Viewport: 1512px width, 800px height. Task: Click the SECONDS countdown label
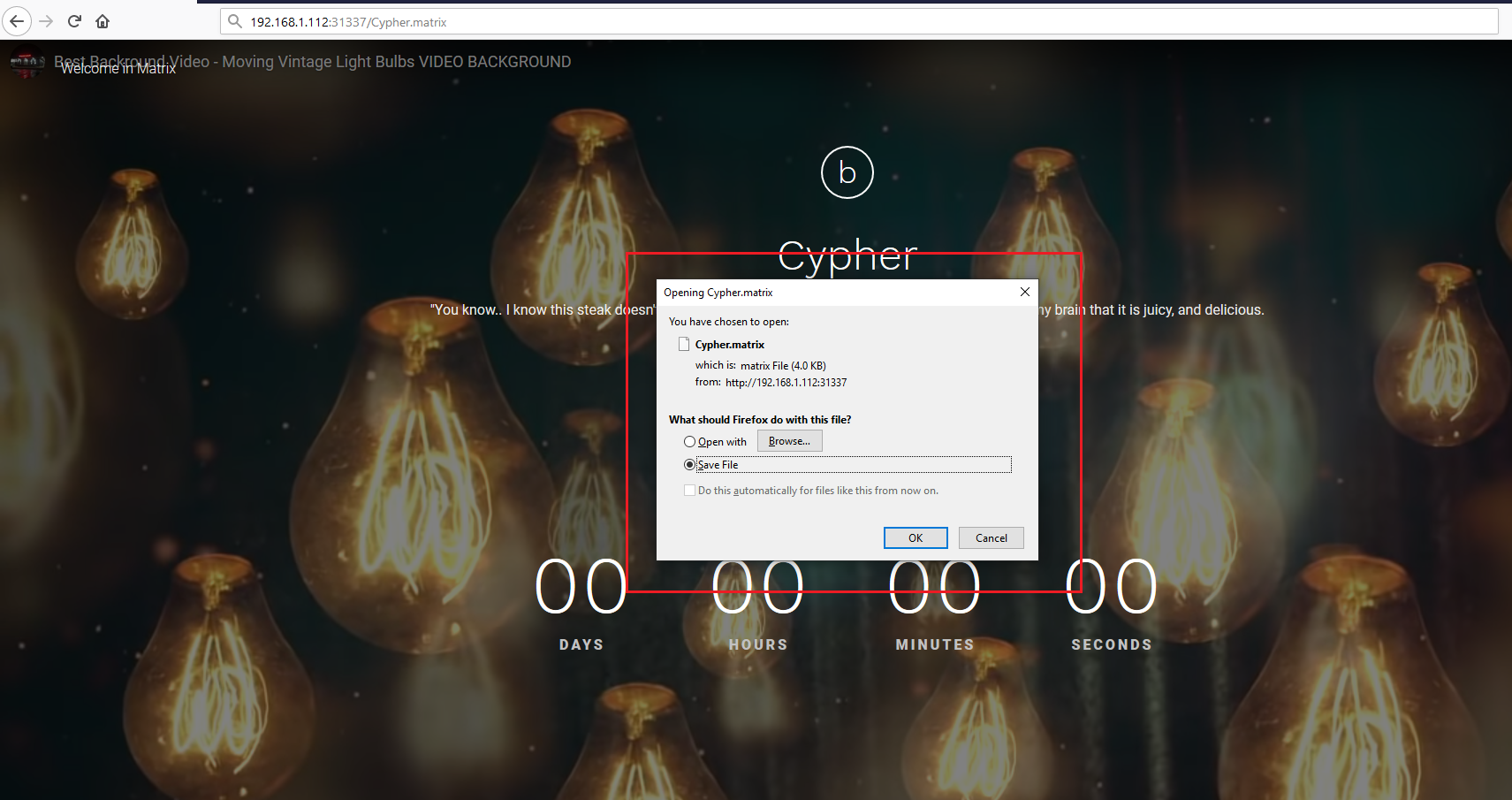click(1112, 645)
